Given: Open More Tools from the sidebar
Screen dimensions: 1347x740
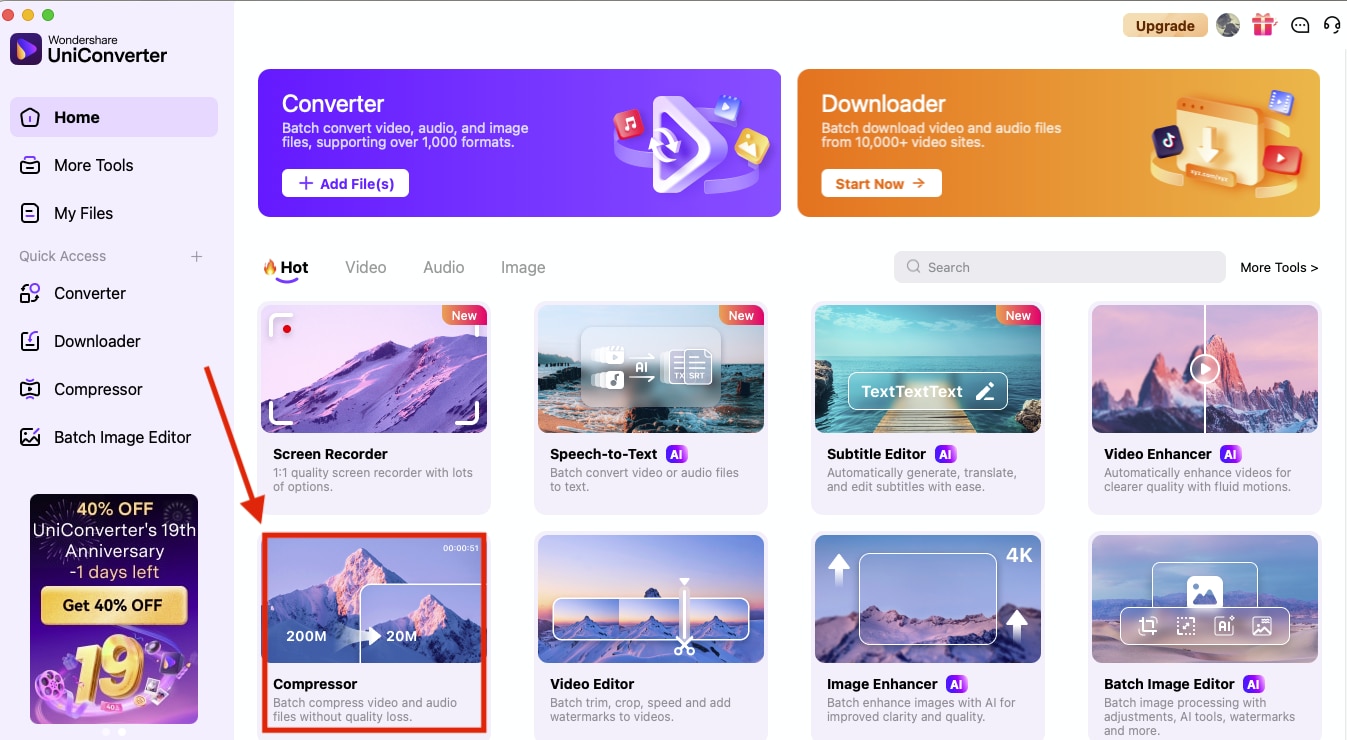Looking at the screenshot, I should [93, 165].
